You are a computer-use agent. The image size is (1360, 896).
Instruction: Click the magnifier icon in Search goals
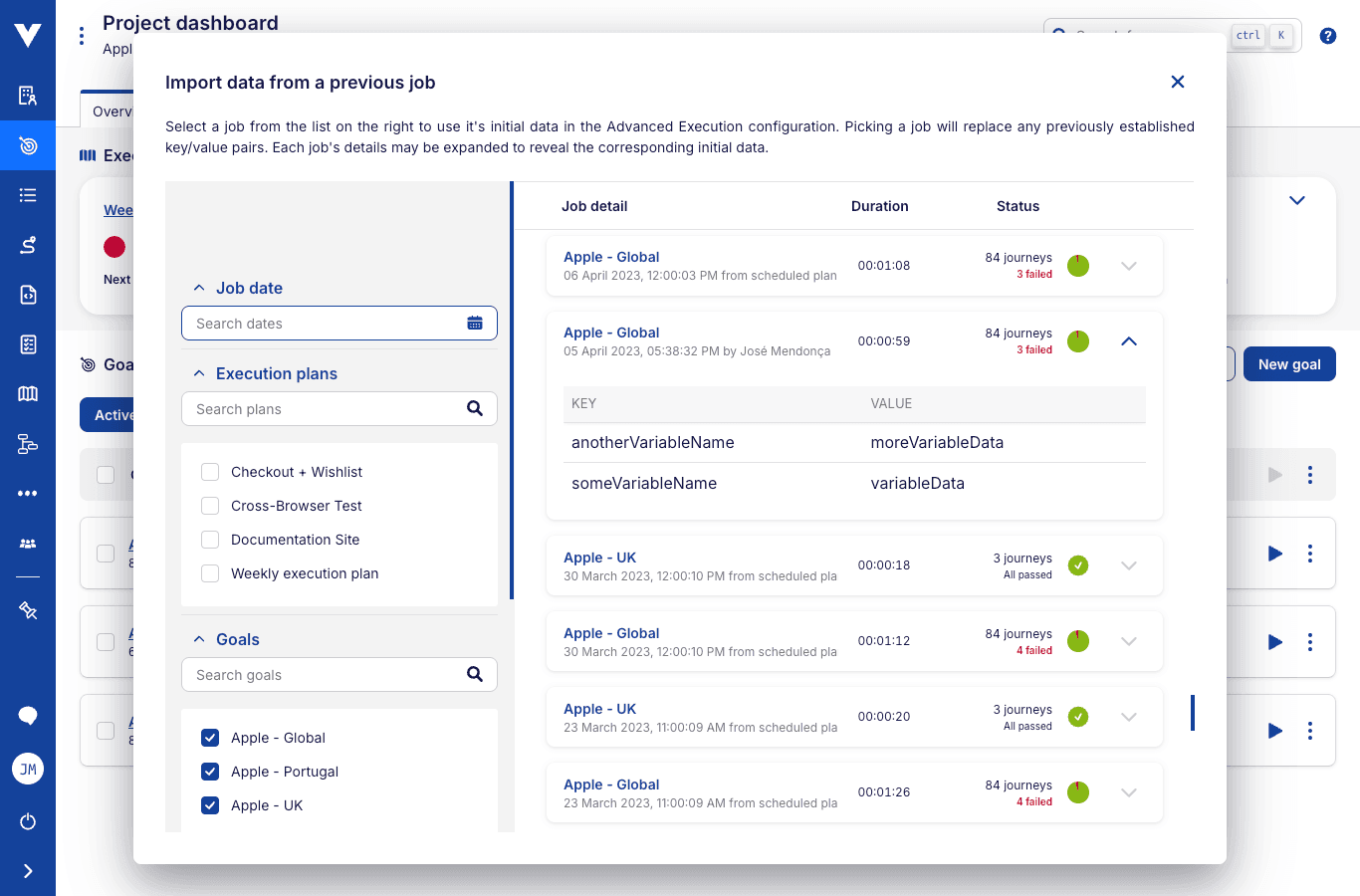(475, 674)
